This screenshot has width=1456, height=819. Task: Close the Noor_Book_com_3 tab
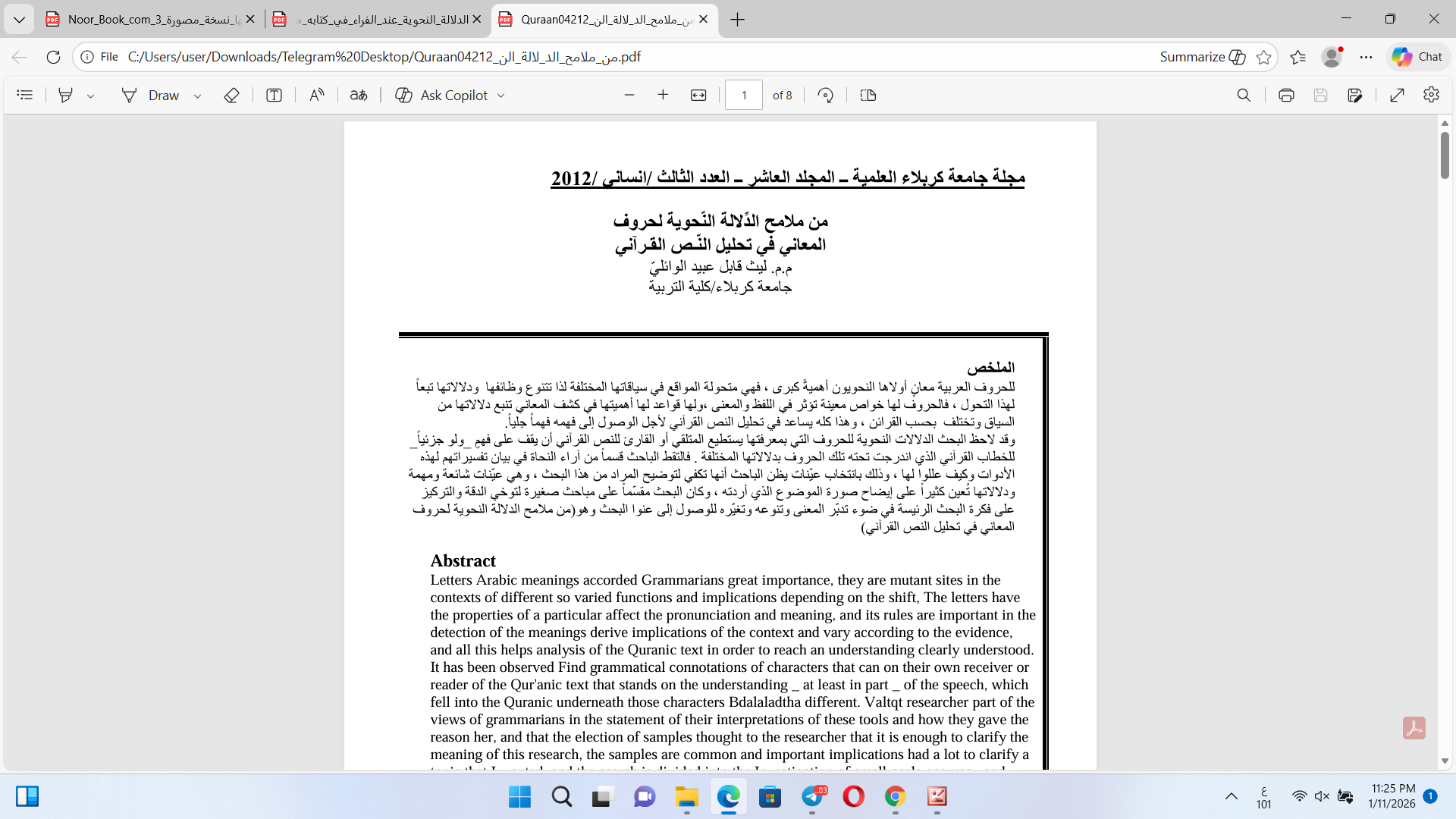tap(250, 20)
